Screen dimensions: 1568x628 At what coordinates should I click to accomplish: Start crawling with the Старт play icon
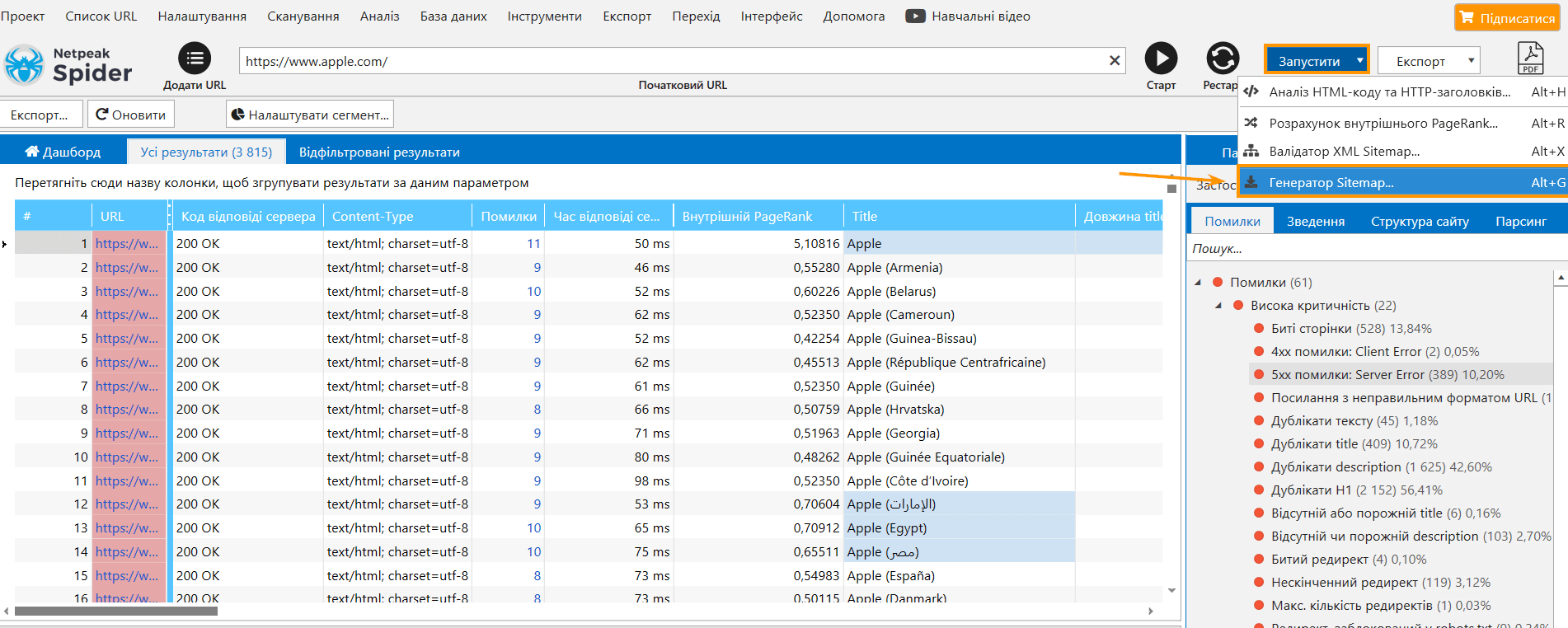point(1161,59)
